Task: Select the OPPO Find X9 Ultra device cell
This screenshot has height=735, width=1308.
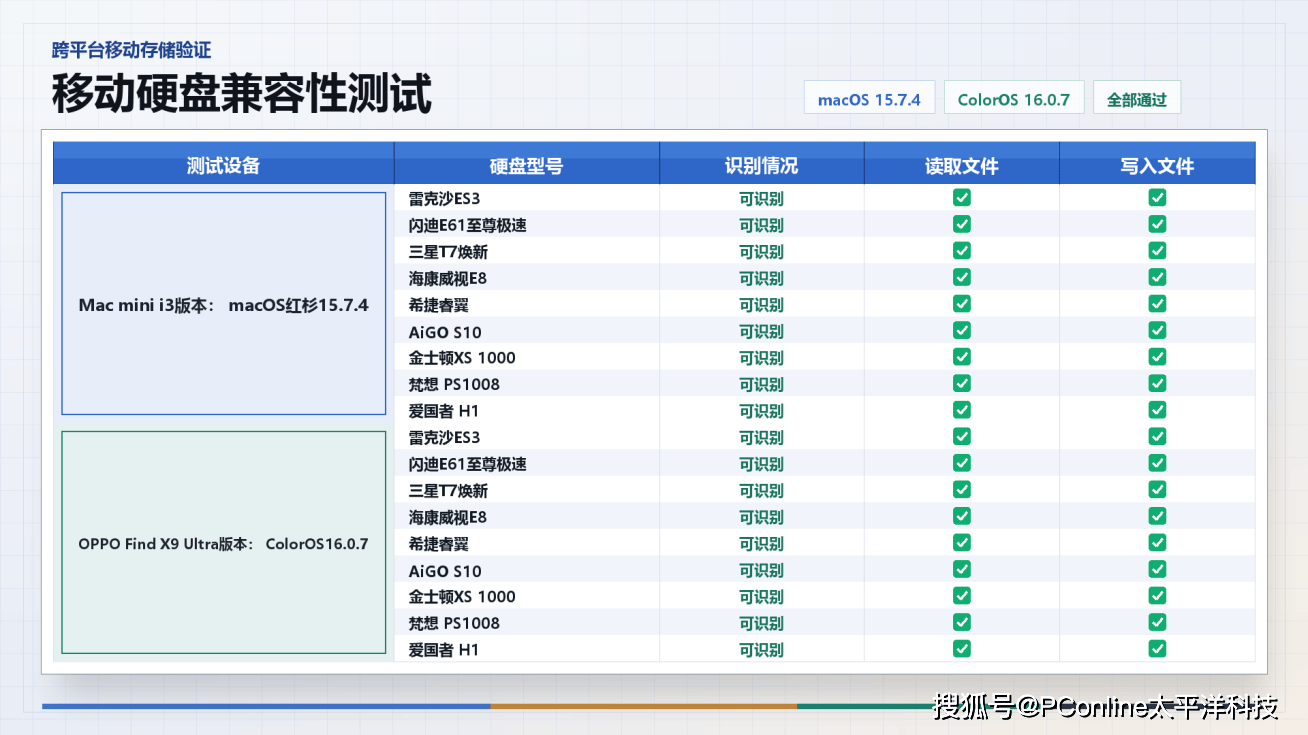Action: coord(223,543)
